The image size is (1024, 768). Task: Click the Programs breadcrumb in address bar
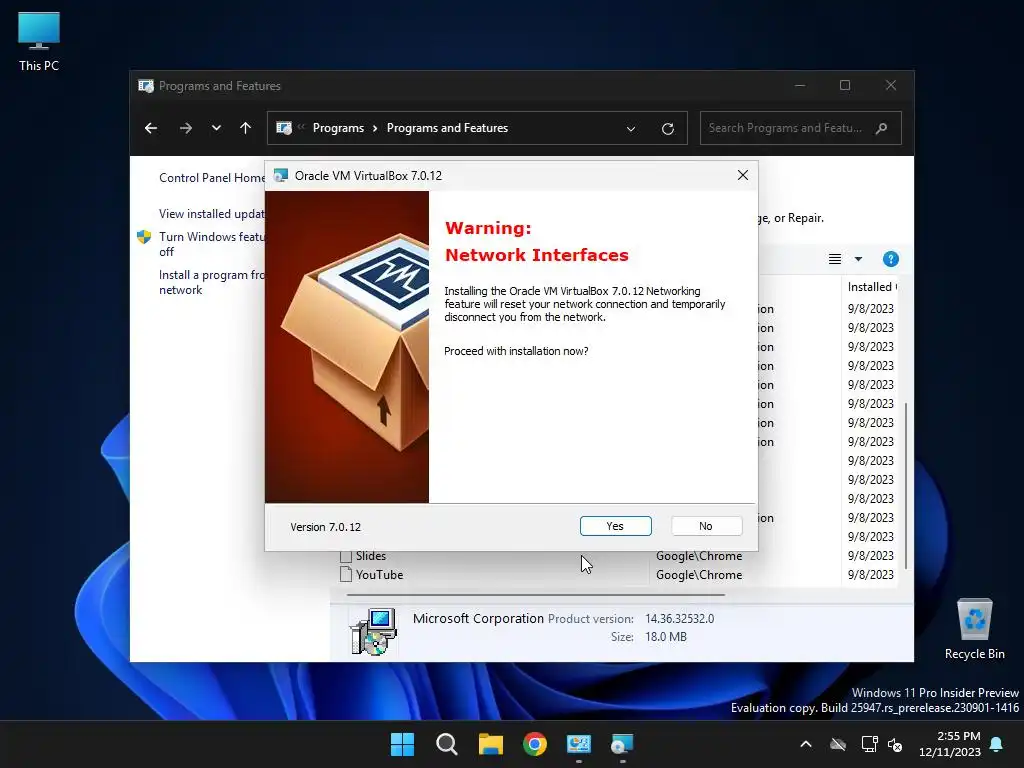[x=338, y=128]
